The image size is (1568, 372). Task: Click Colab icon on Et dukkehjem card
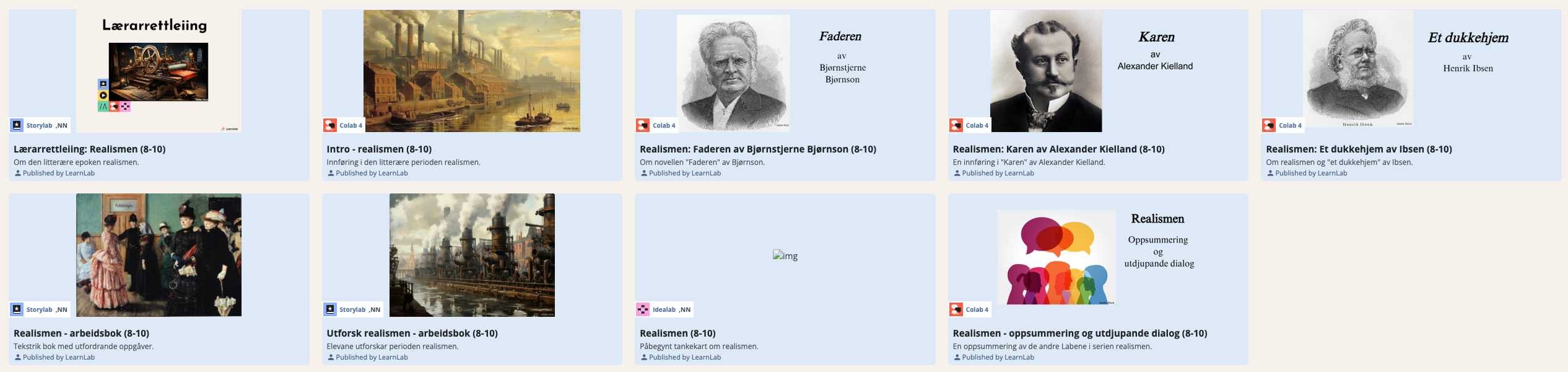(1270, 125)
